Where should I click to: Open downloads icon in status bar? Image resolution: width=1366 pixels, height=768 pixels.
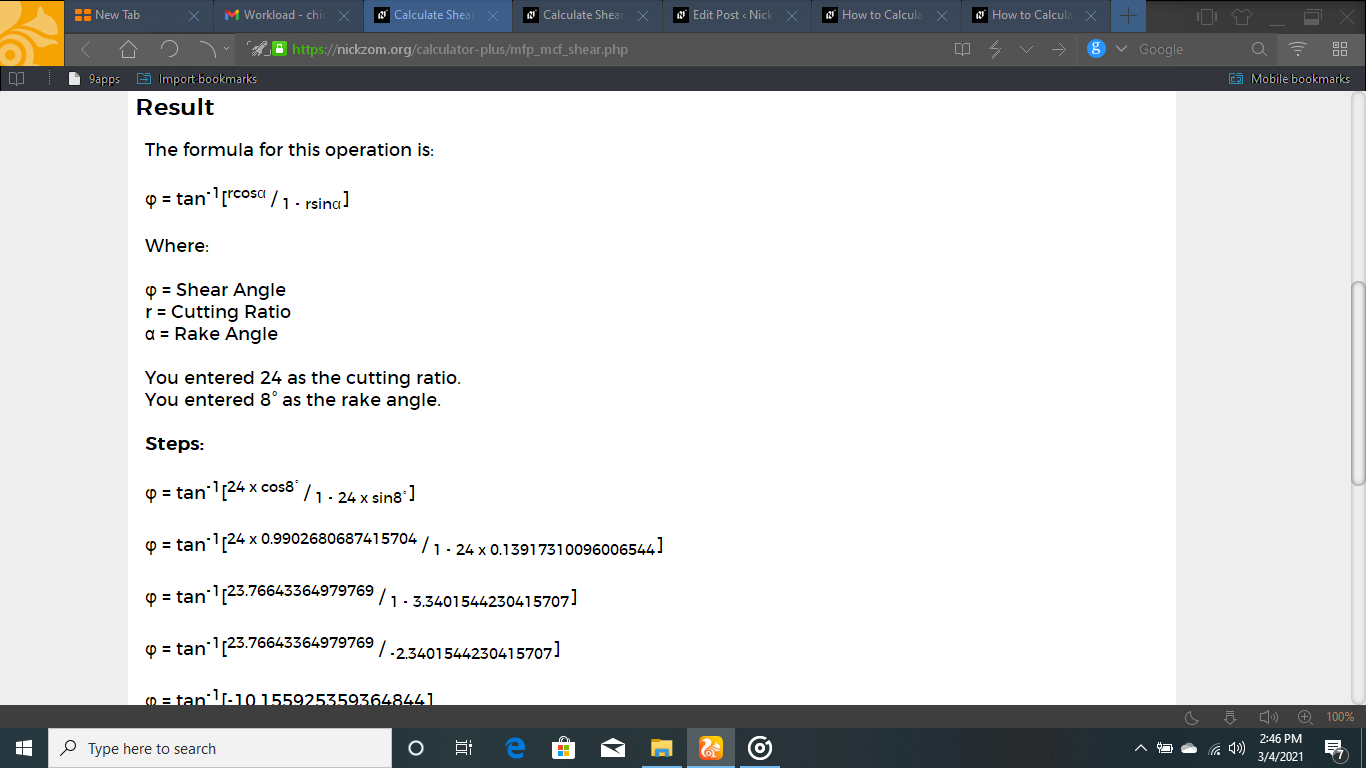coord(1230,717)
